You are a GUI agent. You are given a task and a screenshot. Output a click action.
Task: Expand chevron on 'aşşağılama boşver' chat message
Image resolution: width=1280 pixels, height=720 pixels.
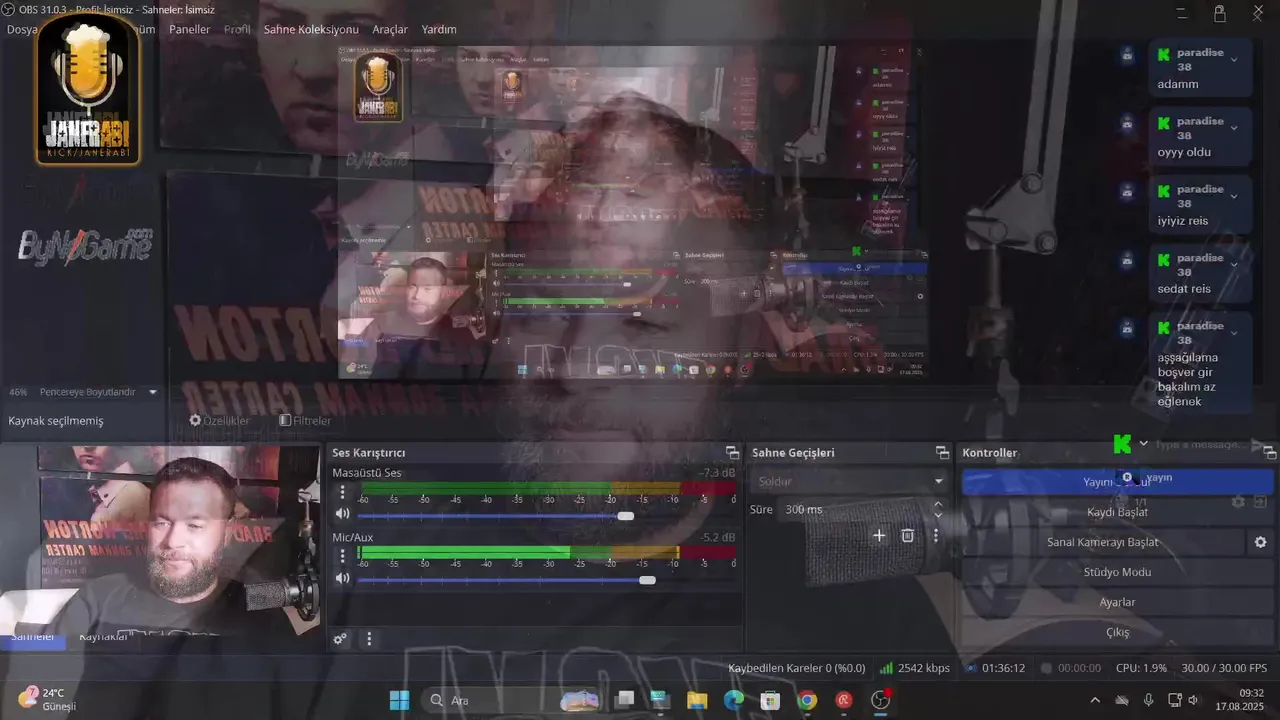[x=1233, y=333]
